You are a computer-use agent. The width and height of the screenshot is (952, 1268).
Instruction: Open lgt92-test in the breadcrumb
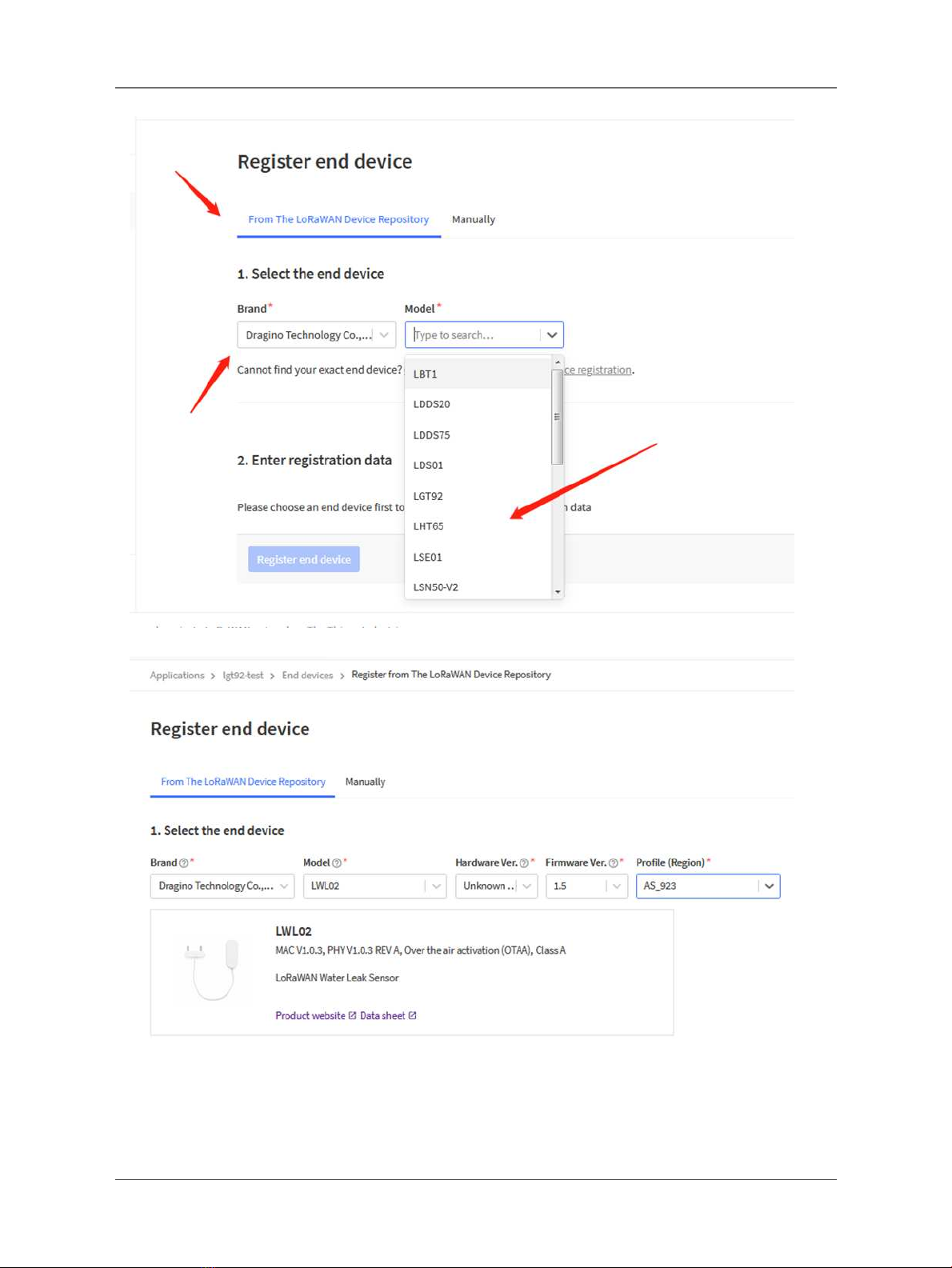(243, 675)
